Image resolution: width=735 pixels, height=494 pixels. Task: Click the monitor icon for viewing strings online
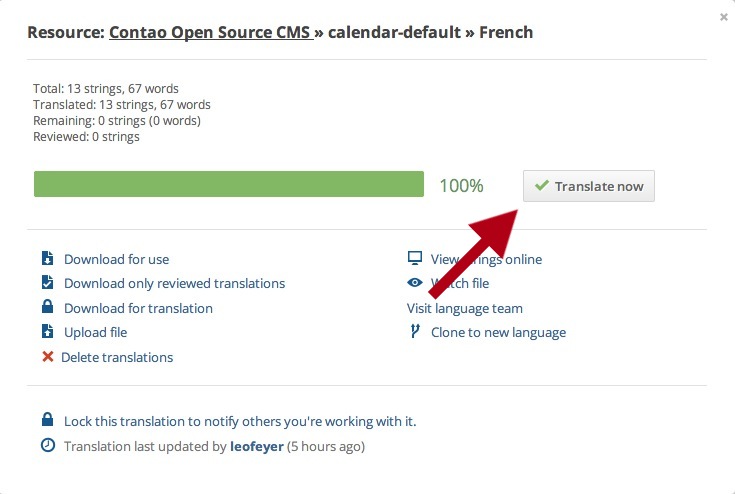[415, 258]
